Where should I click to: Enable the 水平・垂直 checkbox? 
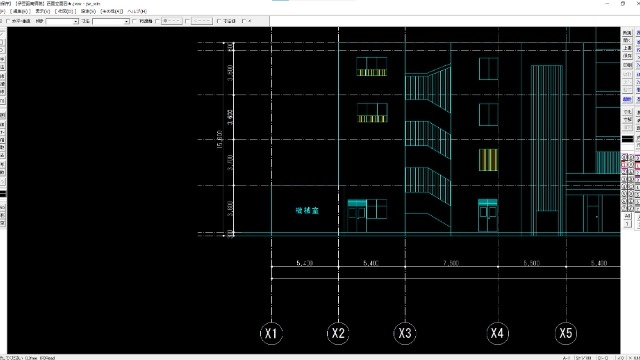8,21
